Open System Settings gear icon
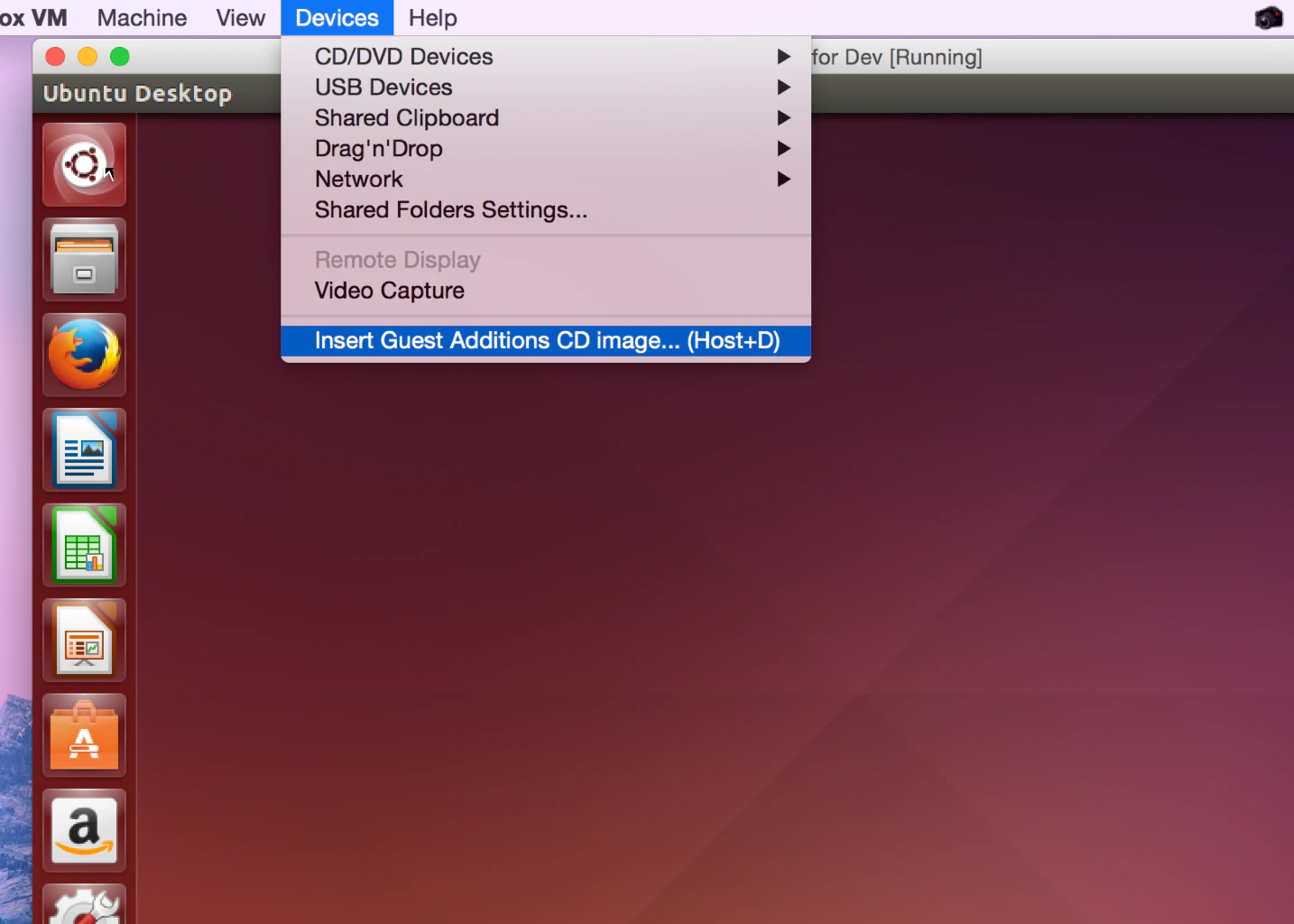This screenshot has height=924, width=1294. [84, 904]
